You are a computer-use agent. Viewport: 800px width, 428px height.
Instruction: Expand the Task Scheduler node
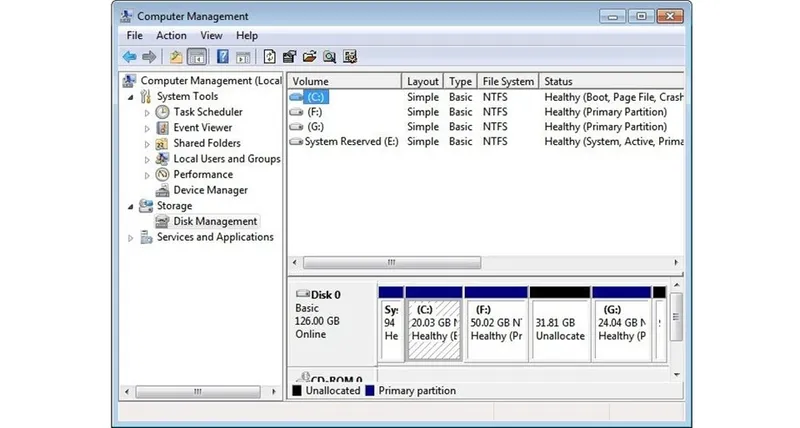coord(147,113)
